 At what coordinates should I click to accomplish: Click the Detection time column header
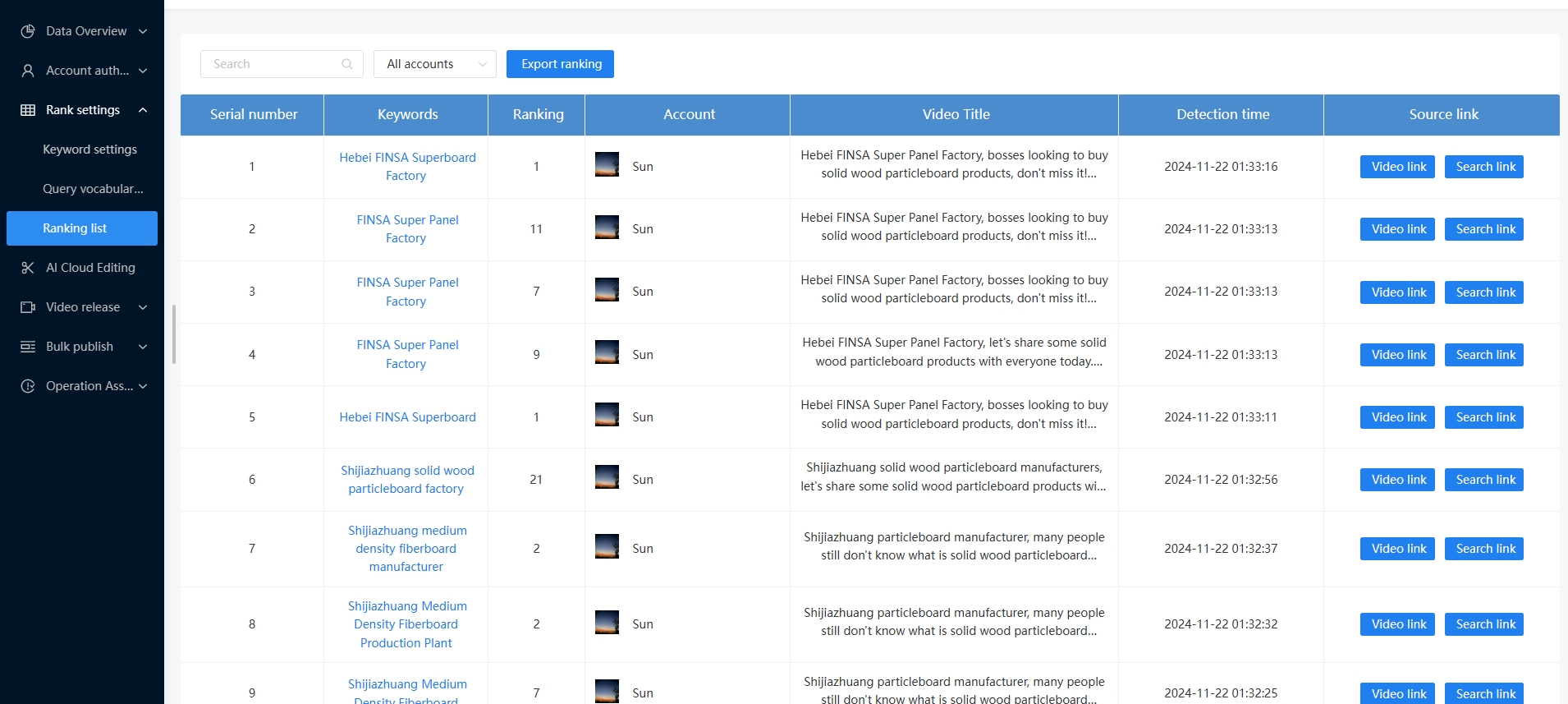(1222, 114)
